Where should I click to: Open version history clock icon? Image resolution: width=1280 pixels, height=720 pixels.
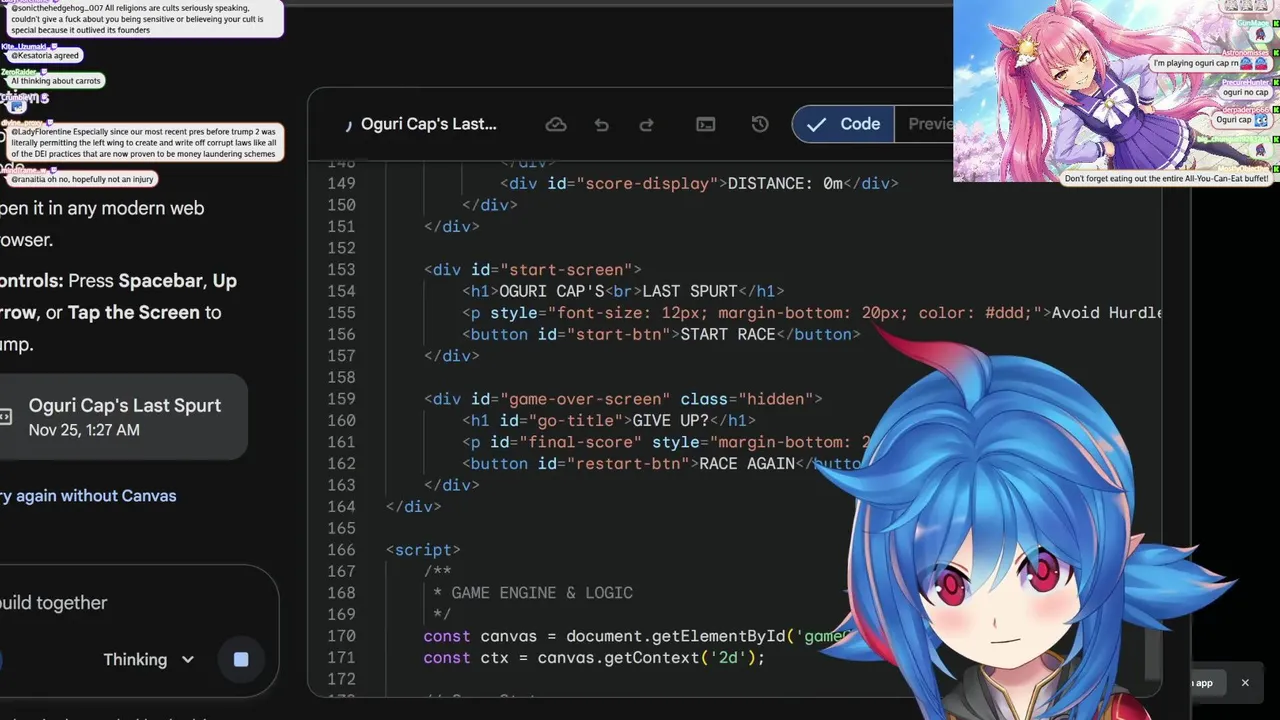point(760,124)
